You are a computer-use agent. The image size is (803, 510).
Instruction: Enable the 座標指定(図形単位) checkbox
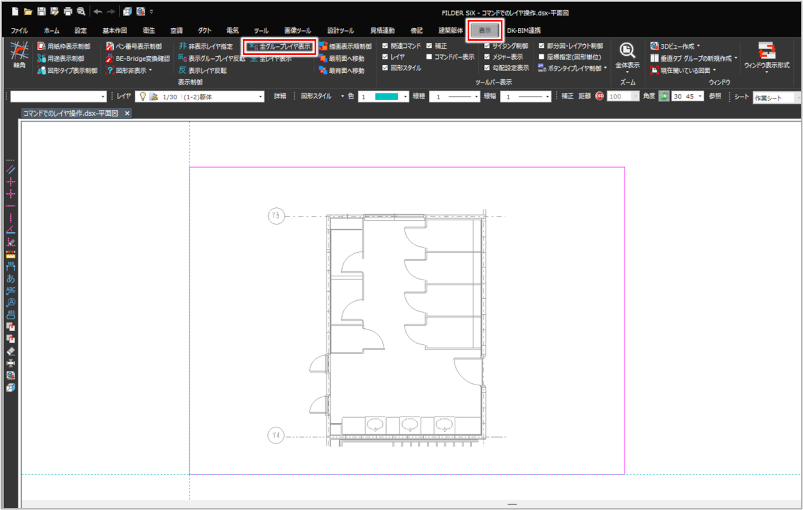(x=539, y=57)
